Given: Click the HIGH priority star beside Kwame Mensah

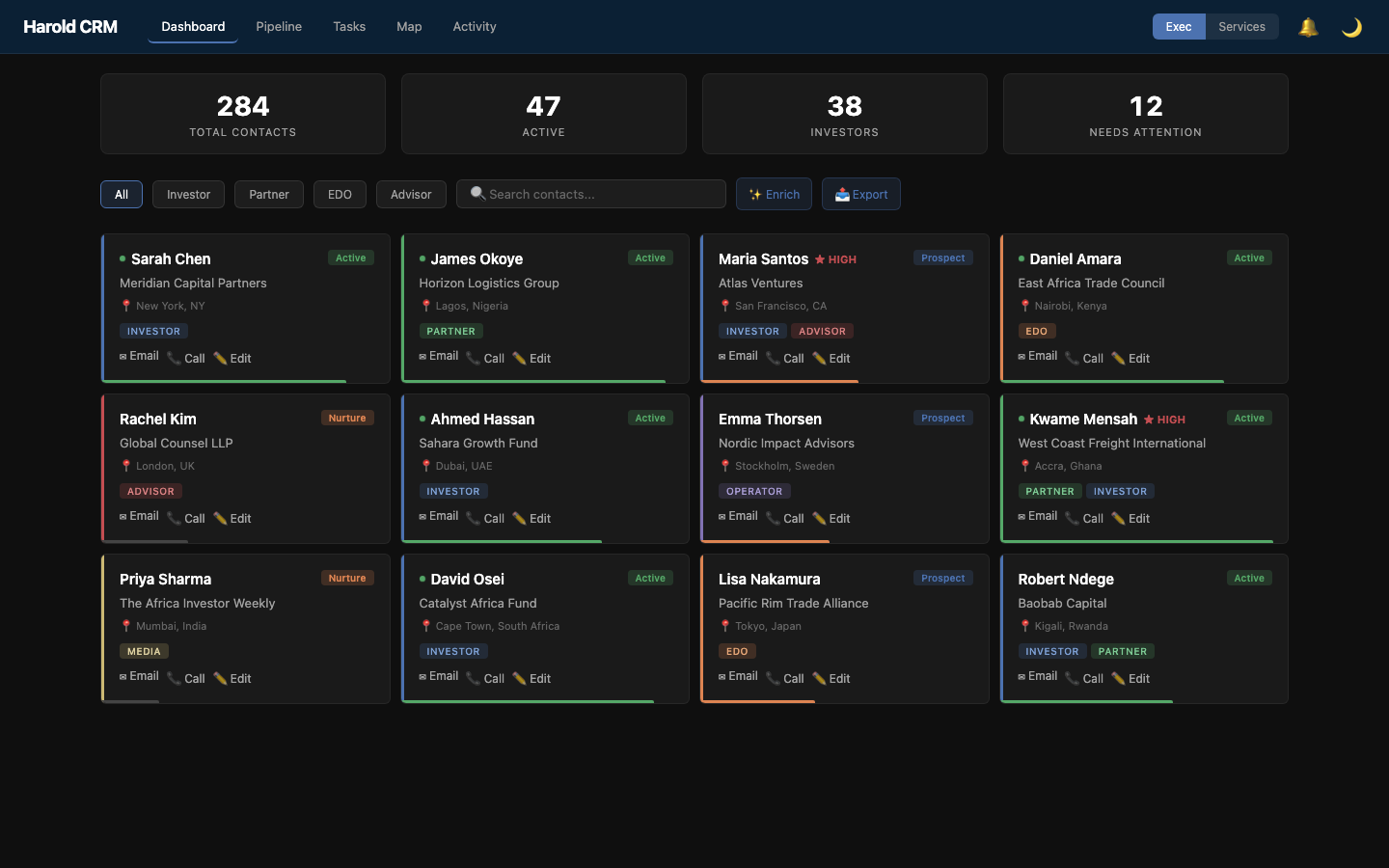Looking at the screenshot, I should tap(1149, 419).
